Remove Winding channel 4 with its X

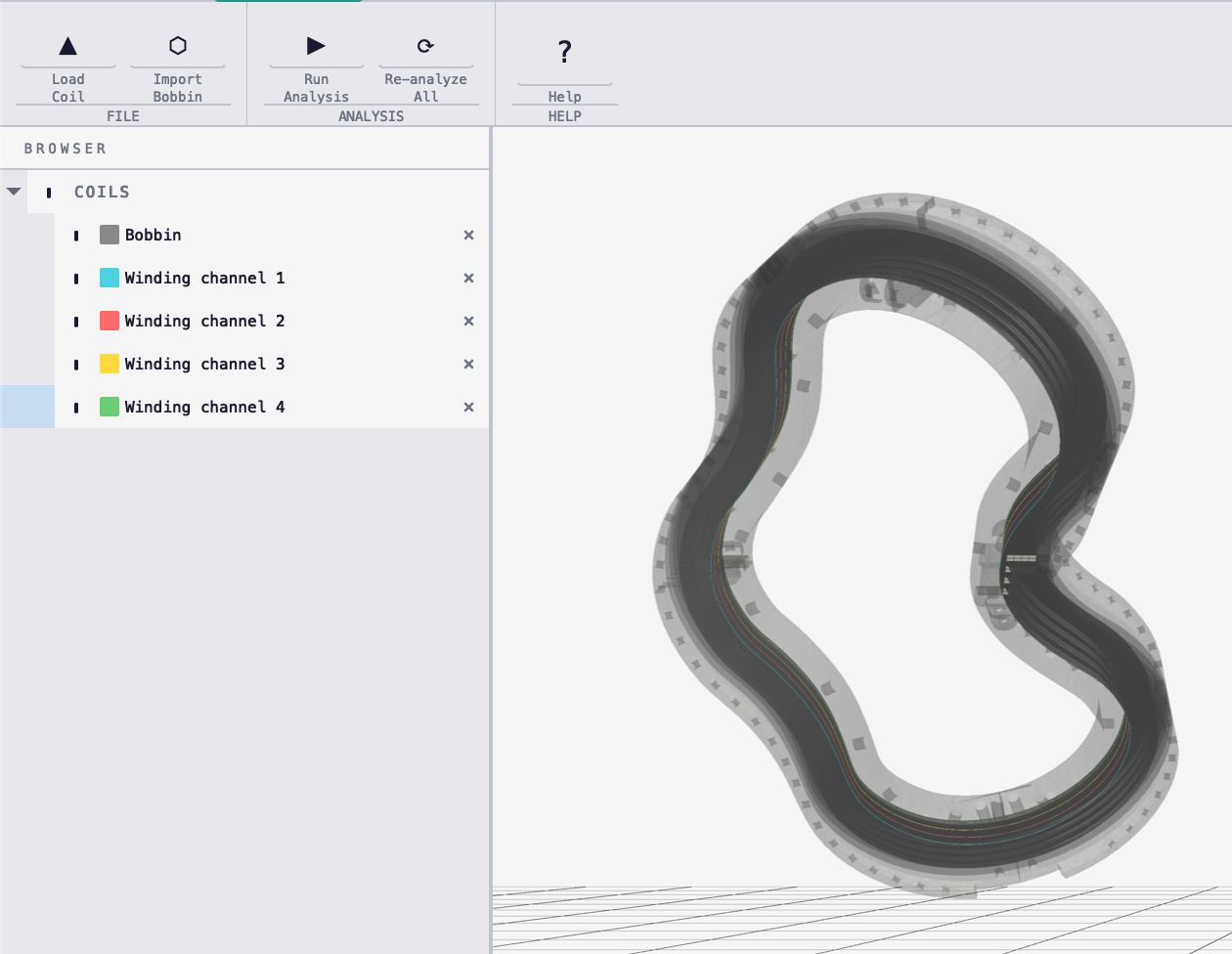(468, 407)
